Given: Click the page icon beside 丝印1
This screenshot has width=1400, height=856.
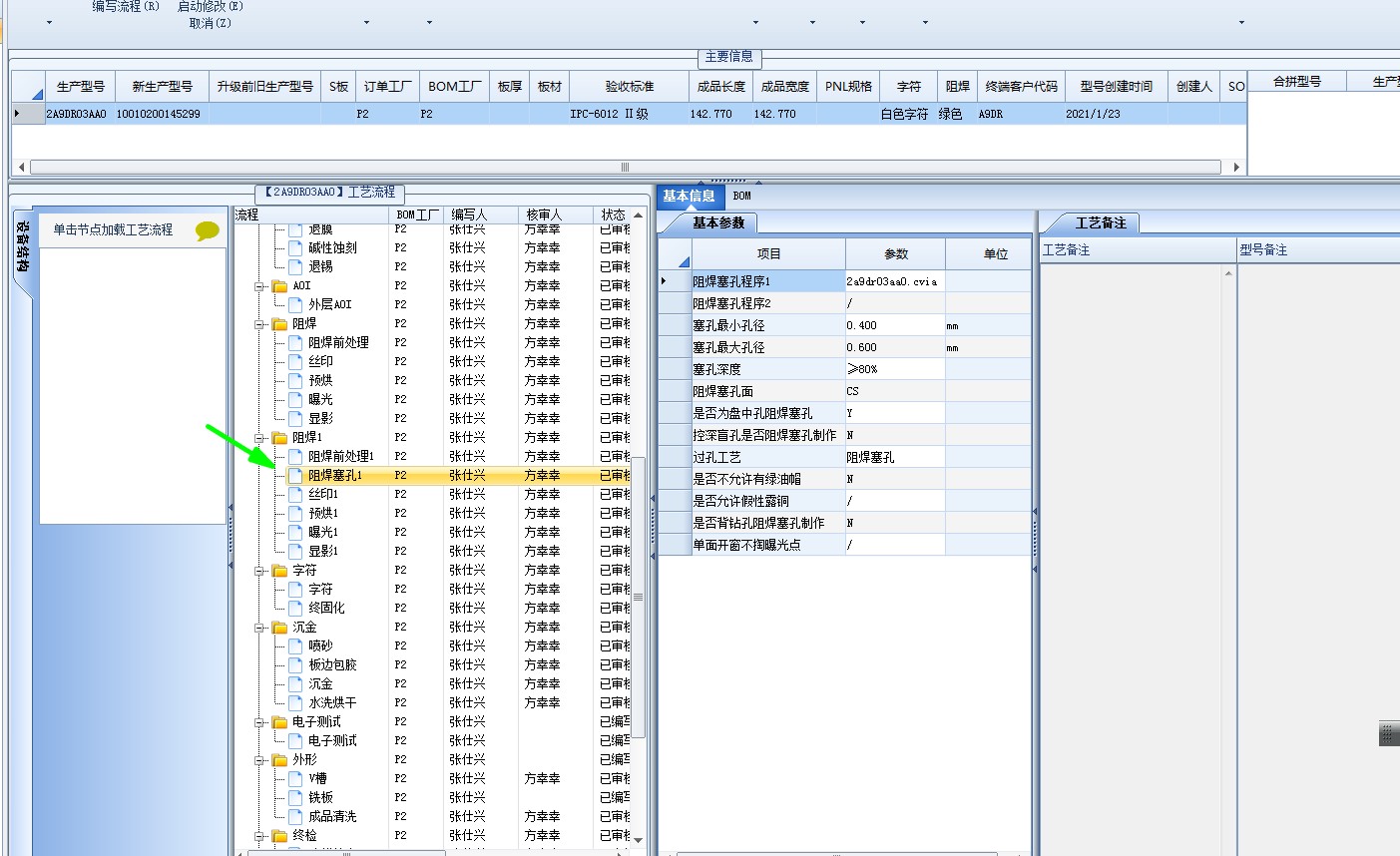Looking at the screenshot, I should point(295,494).
